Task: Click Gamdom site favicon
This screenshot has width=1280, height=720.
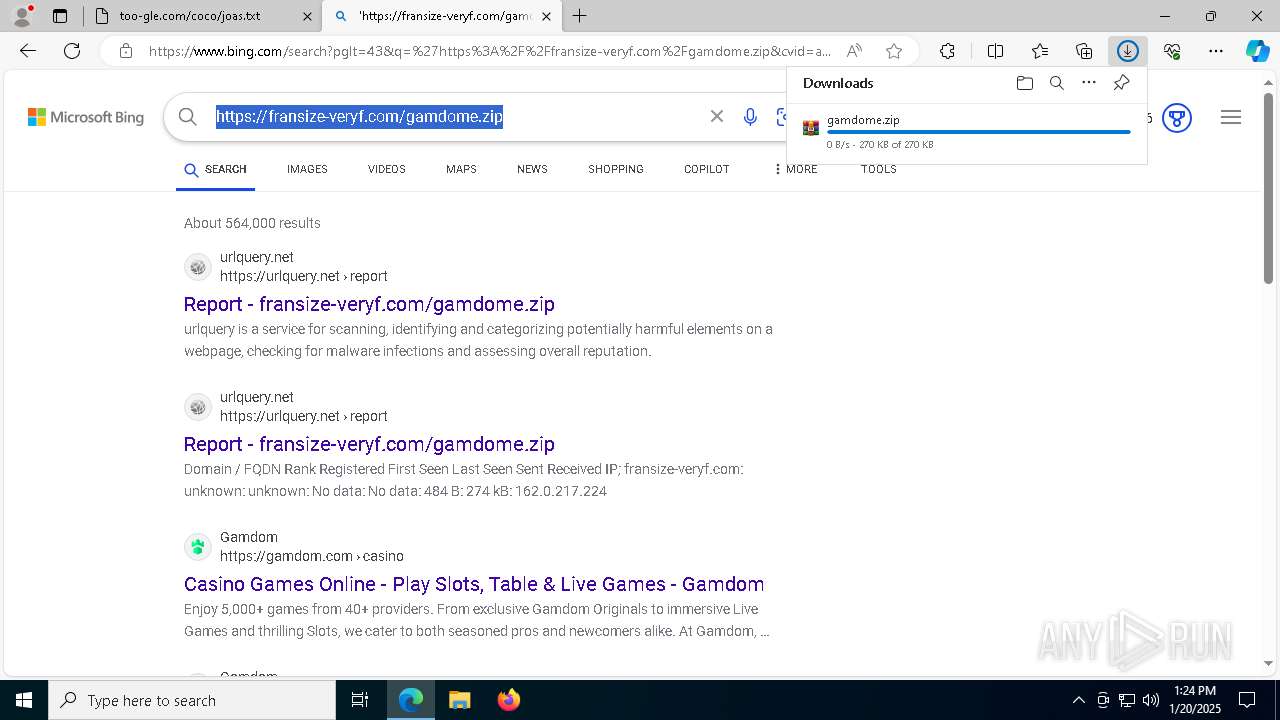Action: 198,547
